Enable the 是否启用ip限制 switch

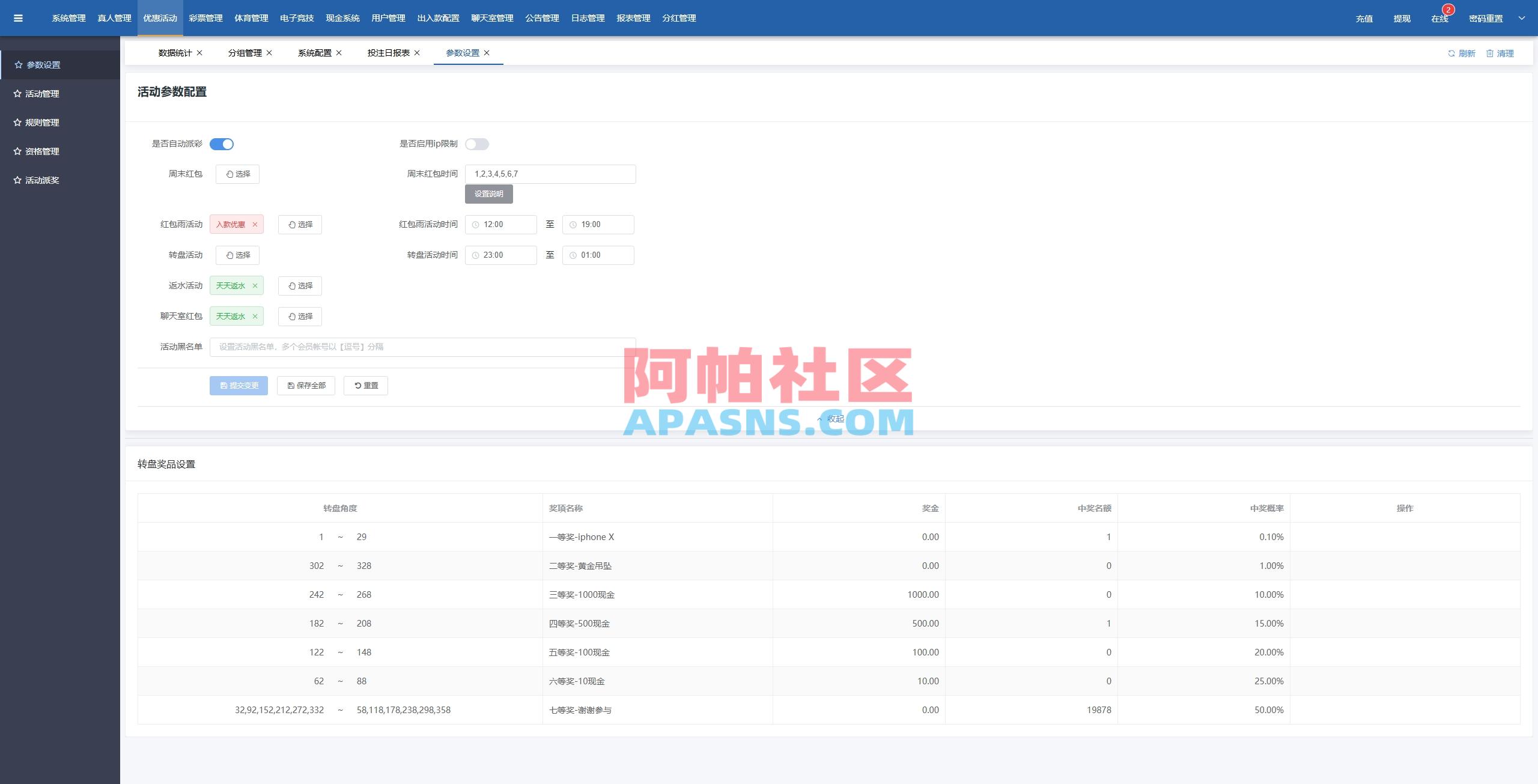pos(478,144)
